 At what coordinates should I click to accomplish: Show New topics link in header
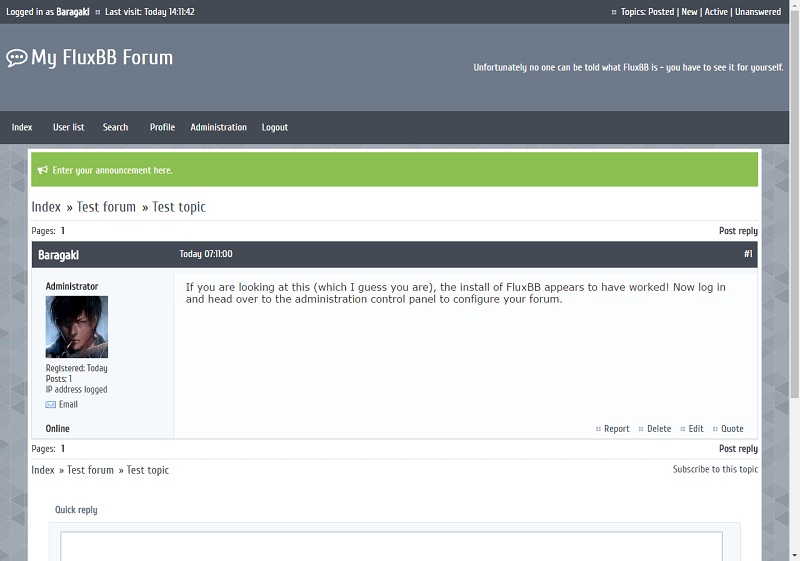pyautogui.click(x=689, y=11)
